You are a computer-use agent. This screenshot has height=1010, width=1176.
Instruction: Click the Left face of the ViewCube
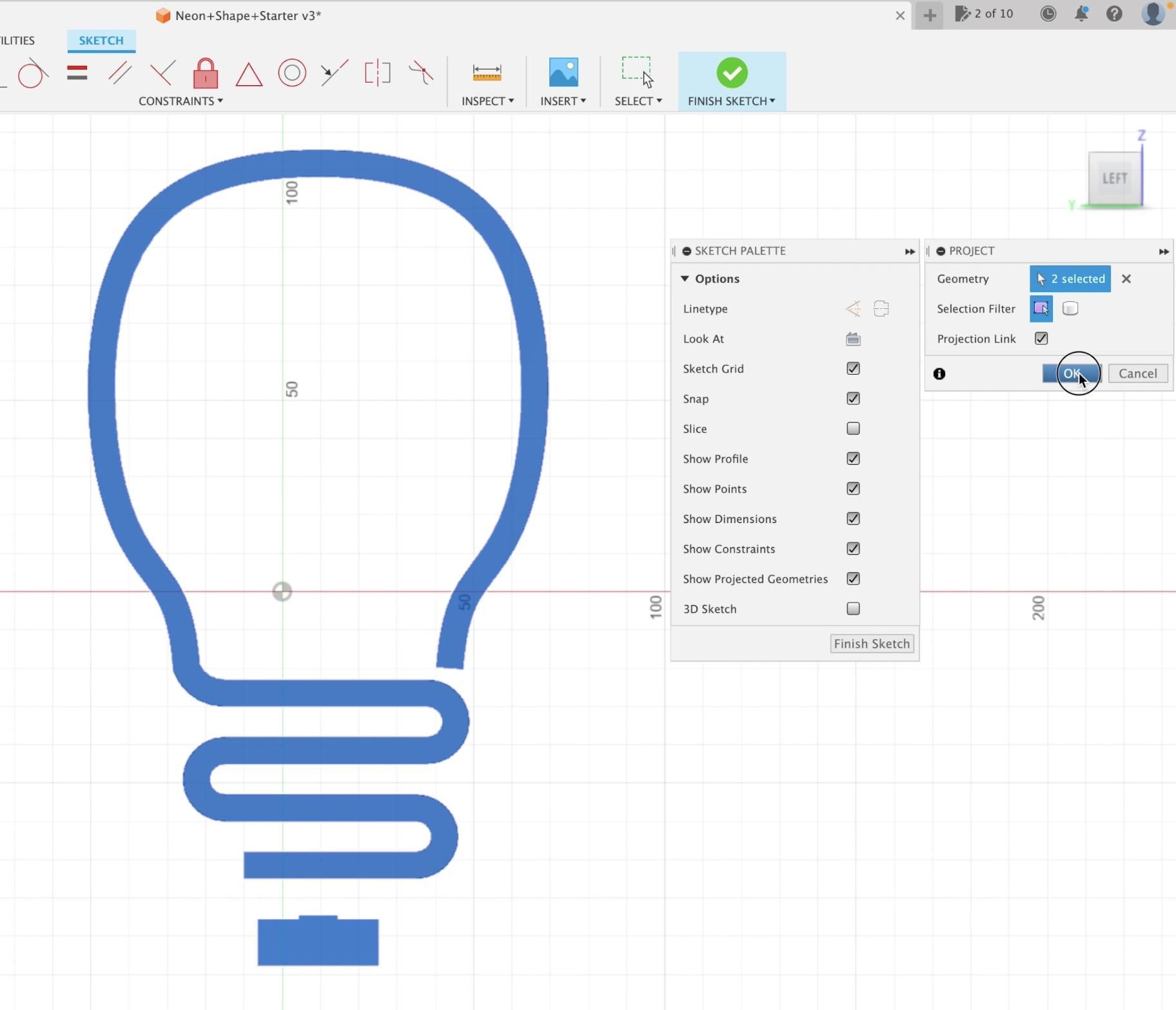click(x=1115, y=178)
